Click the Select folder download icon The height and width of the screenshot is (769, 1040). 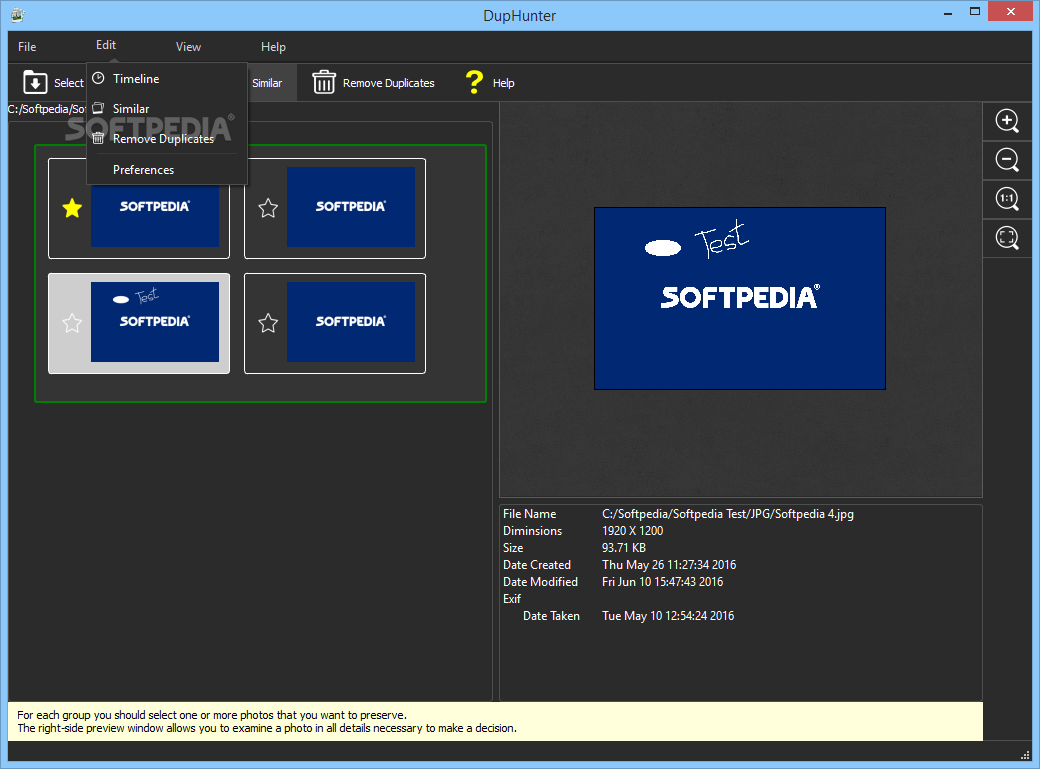(x=35, y=83)
